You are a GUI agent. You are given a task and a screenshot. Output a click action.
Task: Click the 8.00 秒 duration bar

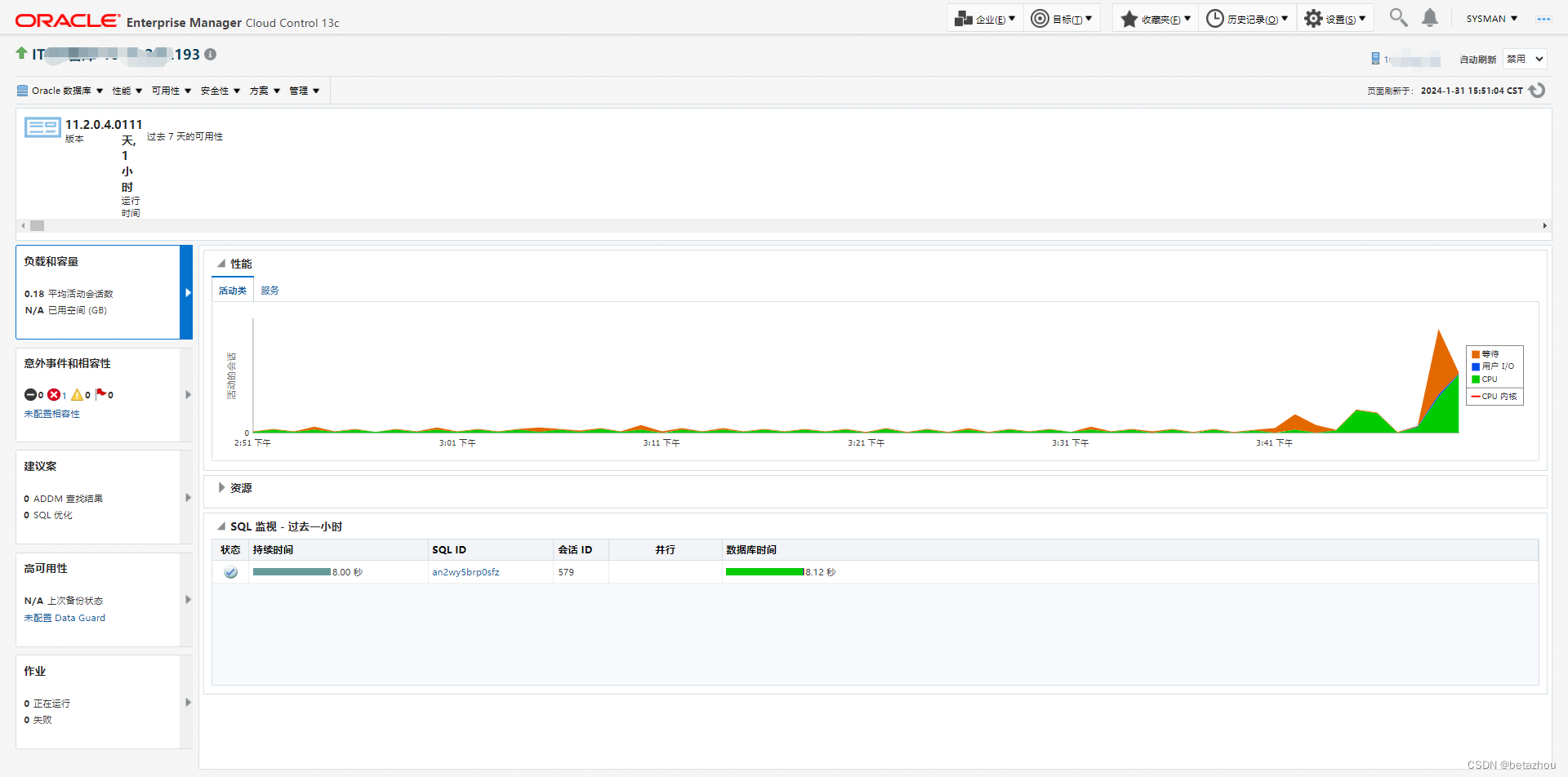pos(292,572)
